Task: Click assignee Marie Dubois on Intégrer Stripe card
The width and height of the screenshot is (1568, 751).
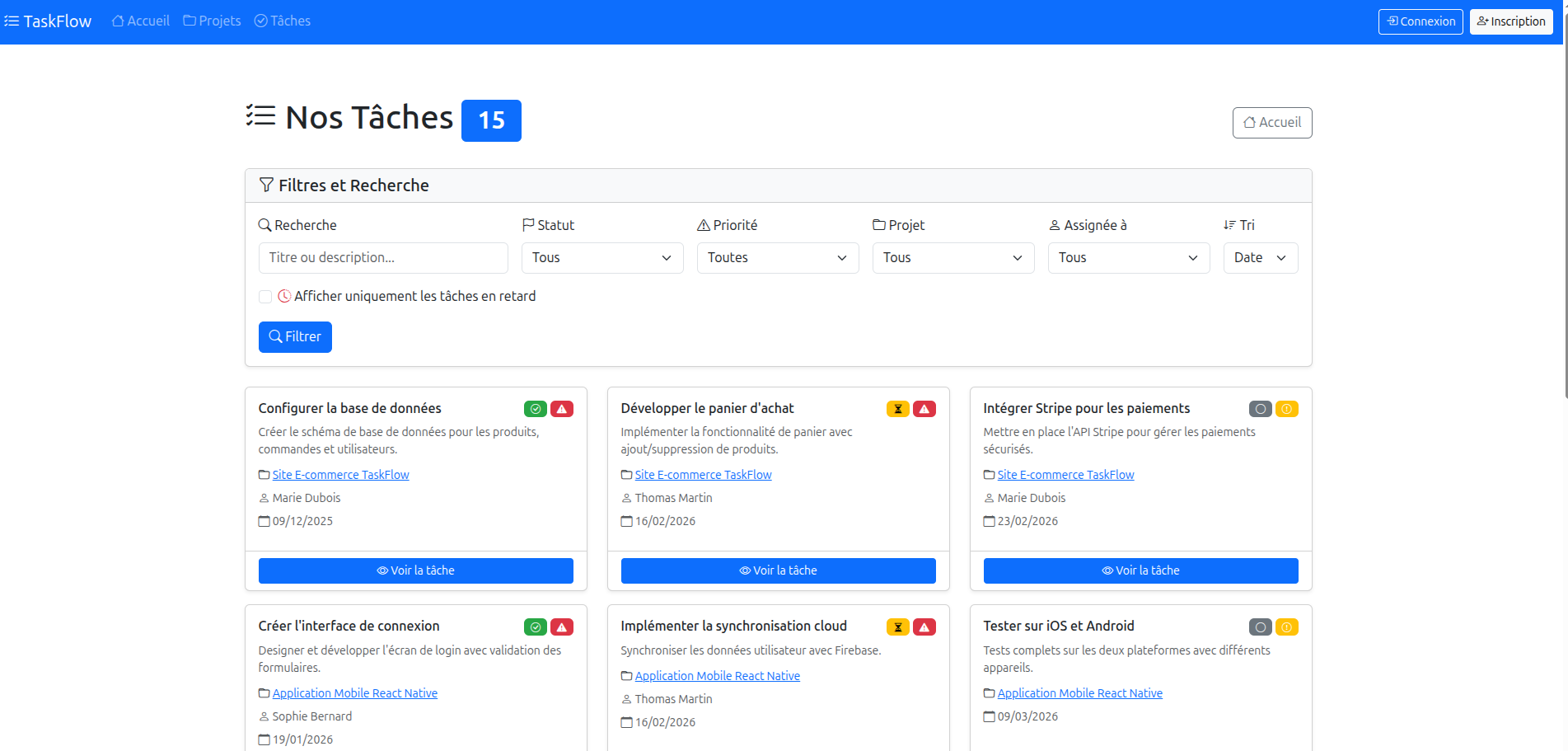Action: [1031, 498]
